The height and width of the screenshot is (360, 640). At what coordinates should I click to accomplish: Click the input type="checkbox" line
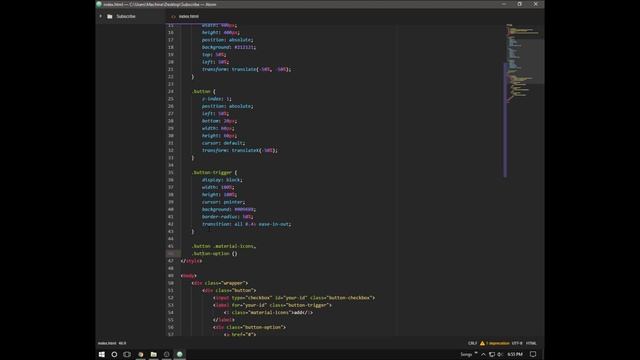click(x=294, y=298)
